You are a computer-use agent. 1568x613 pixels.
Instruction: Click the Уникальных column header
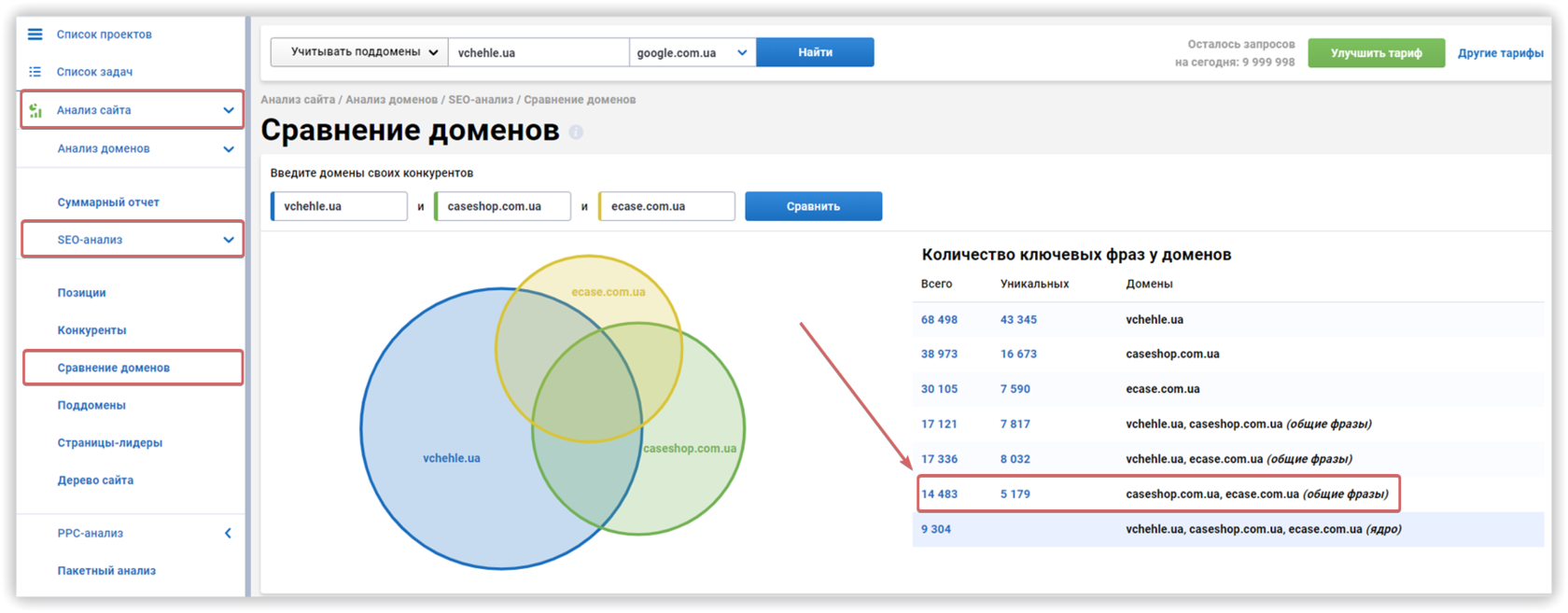pyautogui.click(x=1034, y=284)
